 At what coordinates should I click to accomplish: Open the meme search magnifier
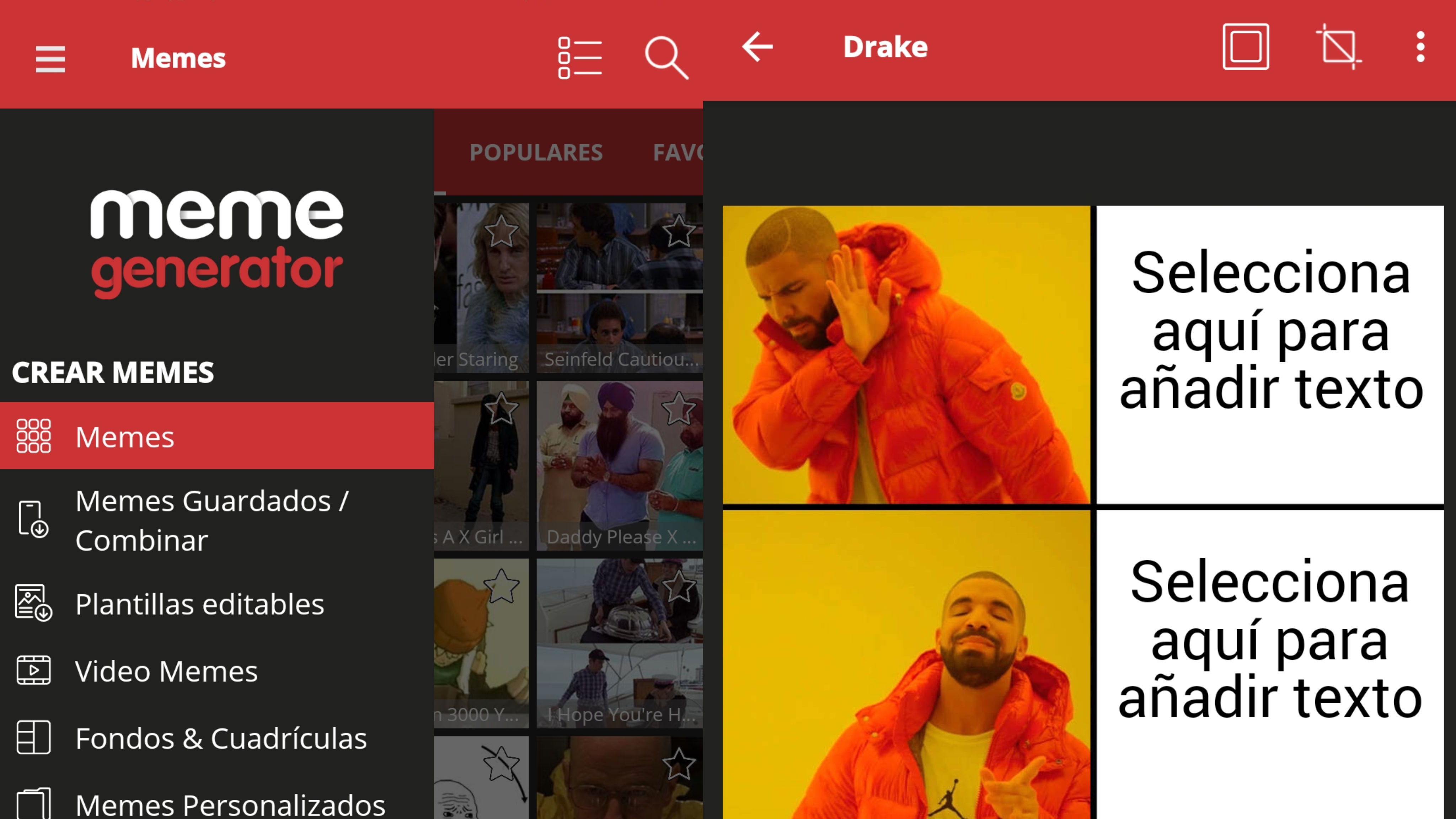(x=667, y=58)
